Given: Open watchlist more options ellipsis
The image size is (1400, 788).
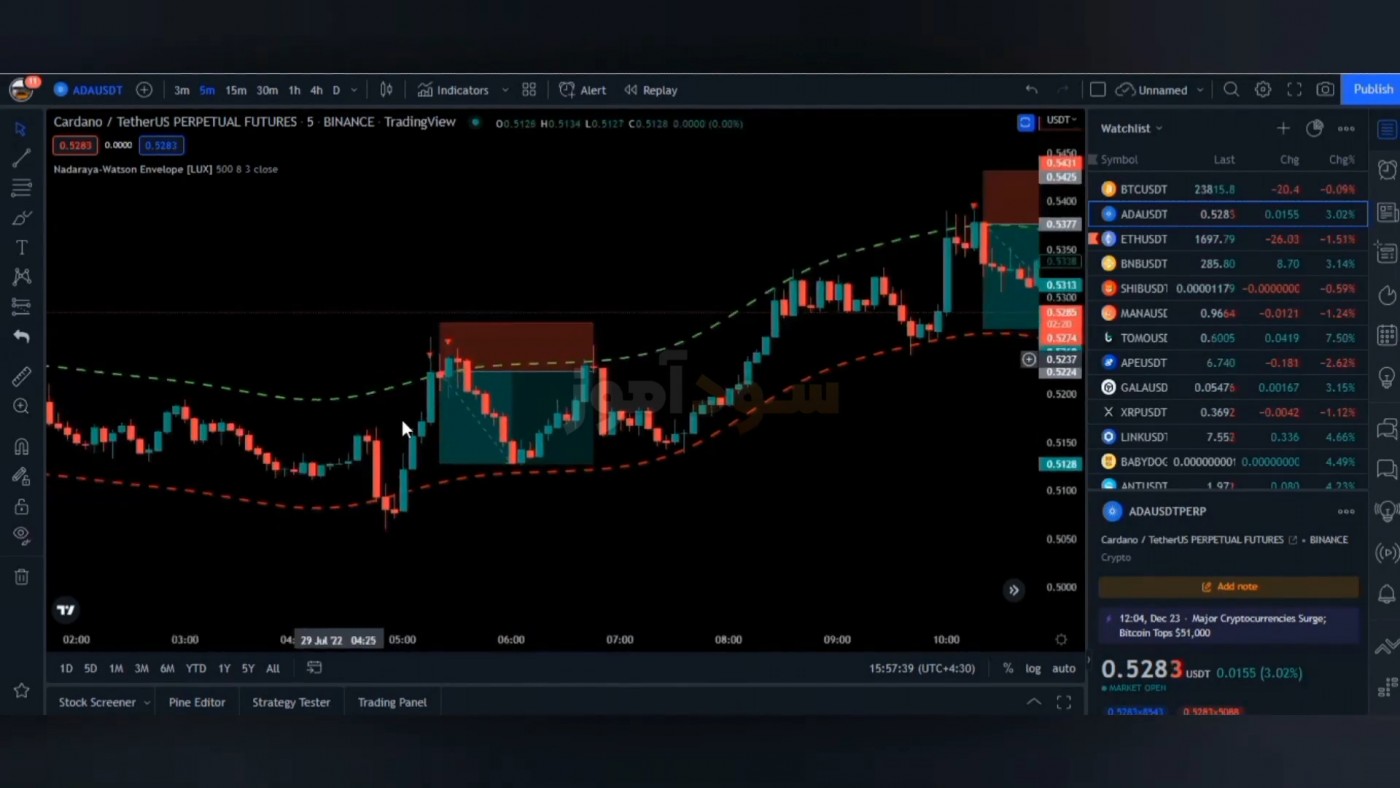Looking at the screenshot, I should coord(1346,128).
